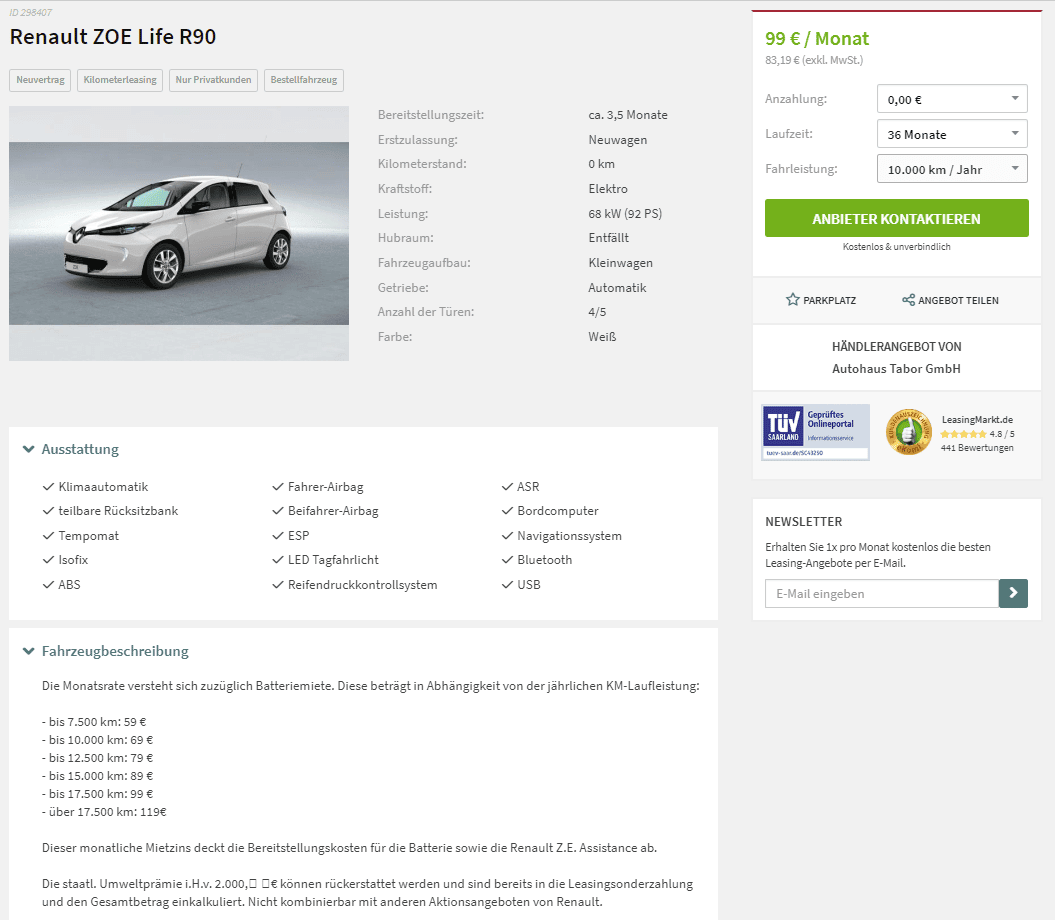Viewport: 1055px width, 920px height.
Task: Click the Renault ZOE Life R90 title
Action: (x=112, y=36)
